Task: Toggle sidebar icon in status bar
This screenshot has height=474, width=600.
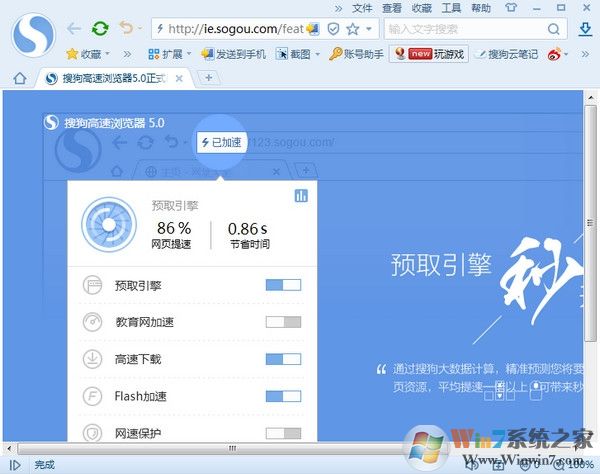Action: [x=15, y=465]
